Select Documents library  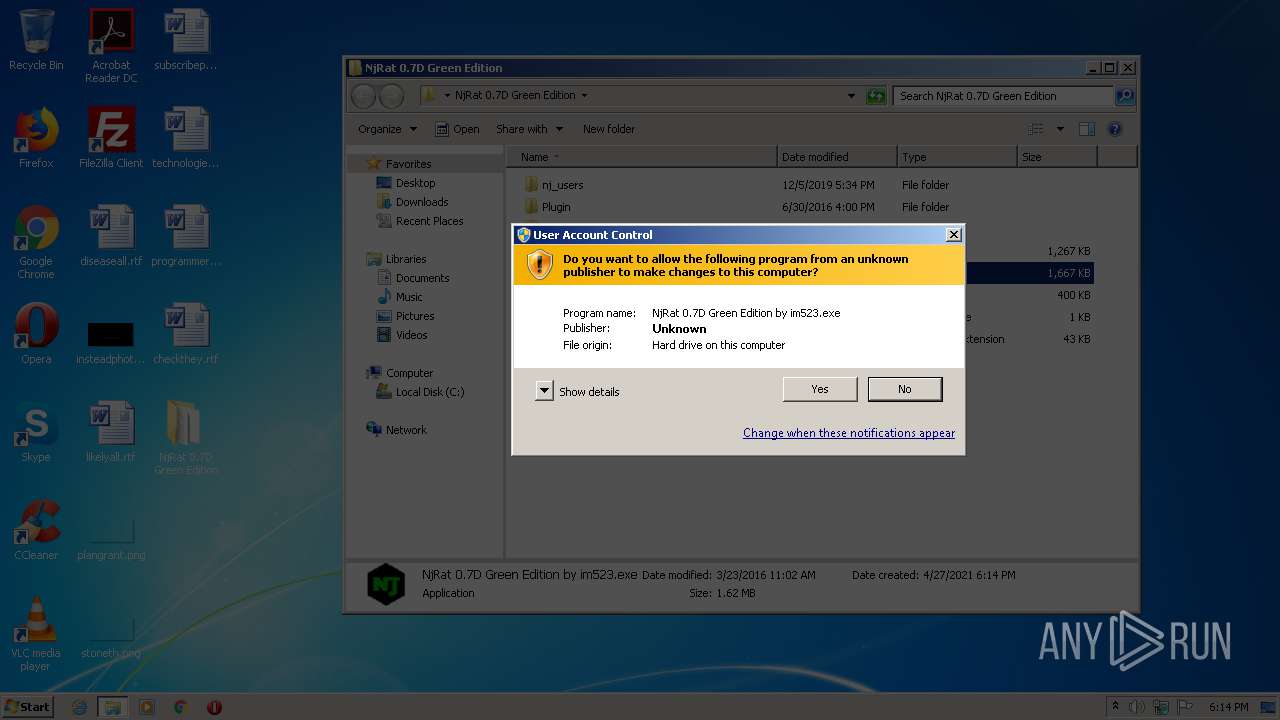coord(413,278)
